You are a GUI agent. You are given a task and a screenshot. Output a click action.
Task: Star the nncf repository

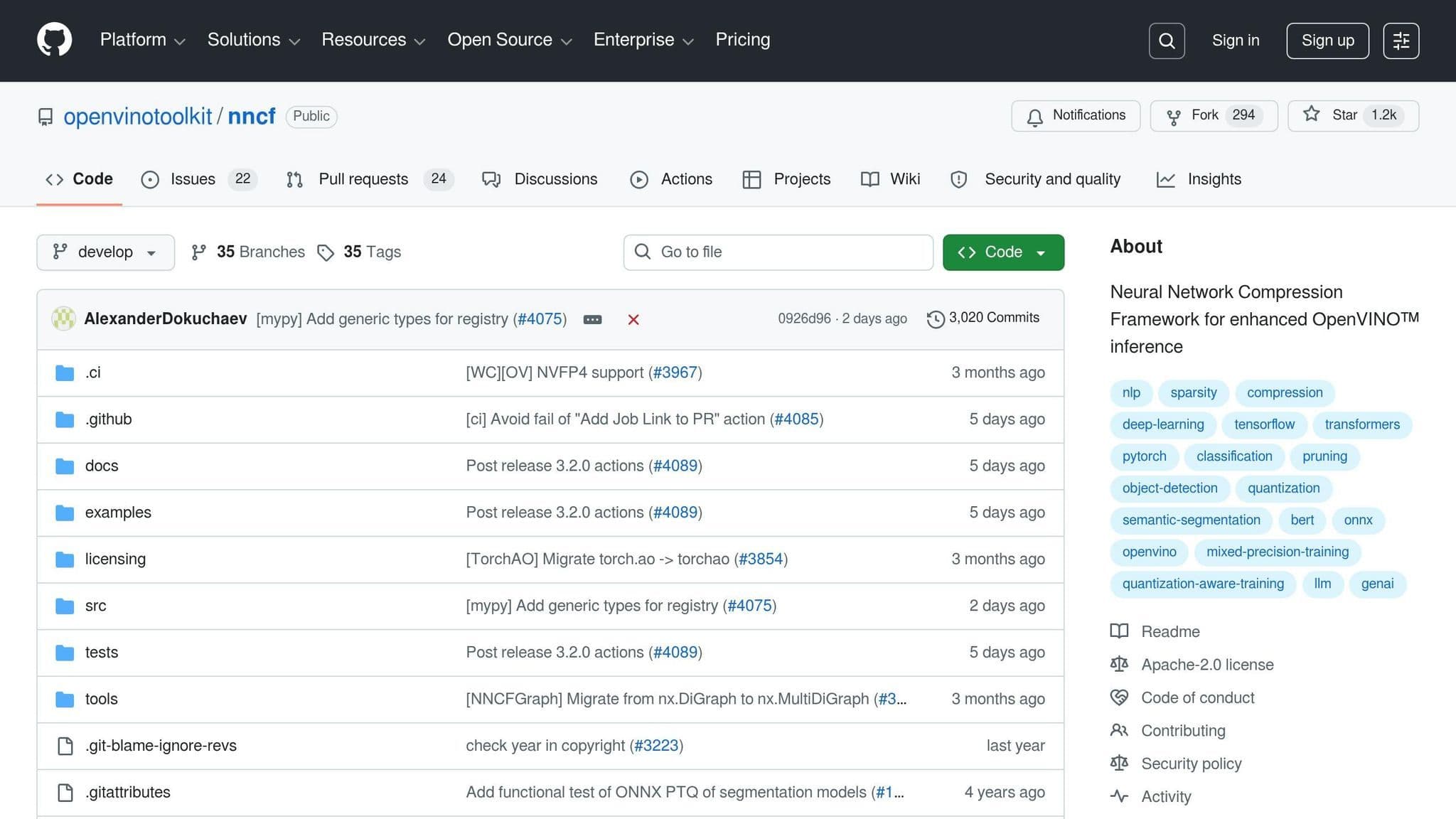point(1353,116)
